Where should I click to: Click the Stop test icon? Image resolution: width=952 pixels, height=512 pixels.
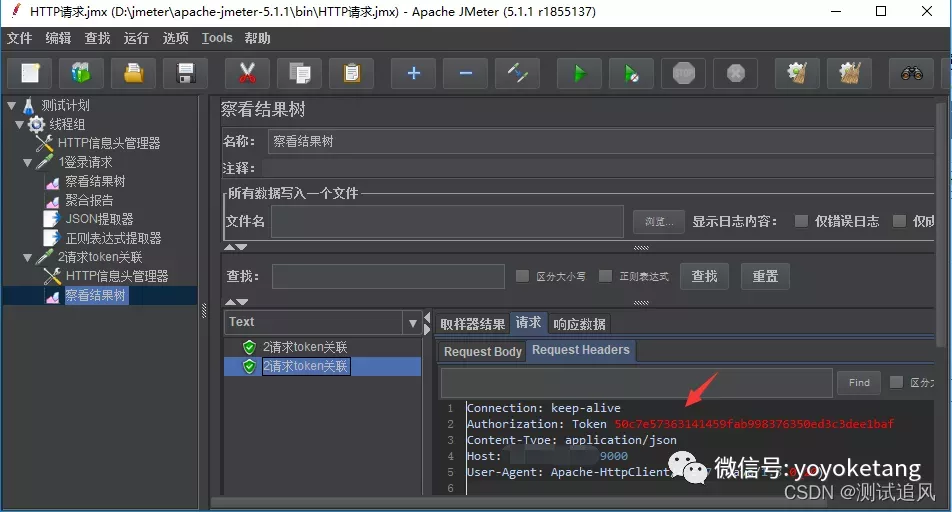pos(684,74)
